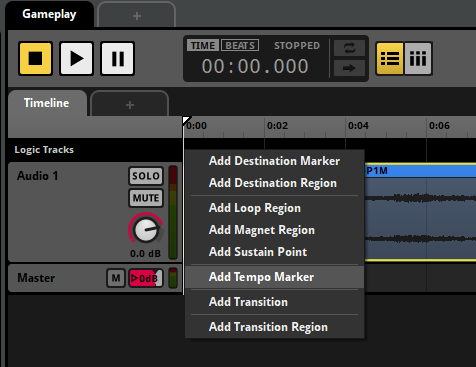Start playback with the Play button
This screenshot has height=367, width=476.
tap(76, 58)
